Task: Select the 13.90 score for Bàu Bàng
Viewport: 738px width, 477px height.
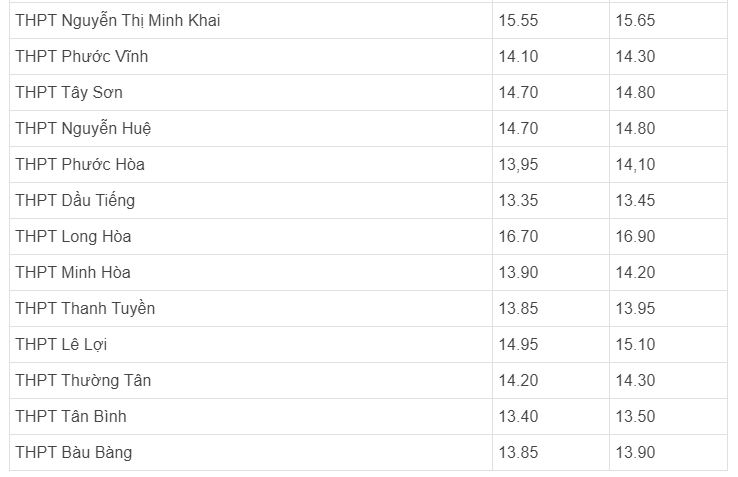Action: click(x=635, y=452)
